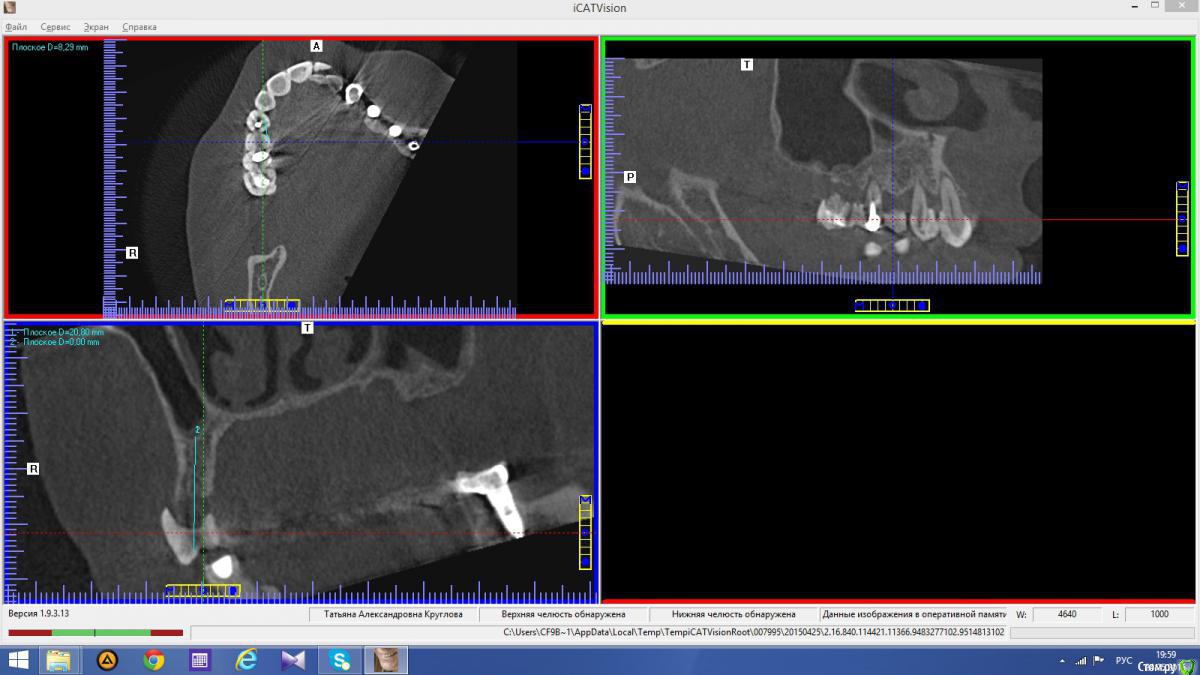Viewport: 1200px width, 675px height.
Task: Open Internet Explorer from the taskbar
Action: click(x=246, y=660)
